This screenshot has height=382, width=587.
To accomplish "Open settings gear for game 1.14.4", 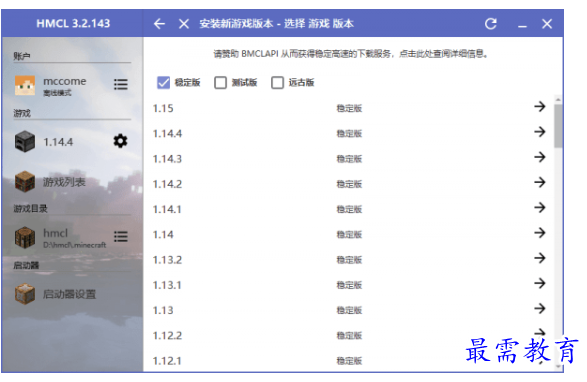I will coord(120,141).
